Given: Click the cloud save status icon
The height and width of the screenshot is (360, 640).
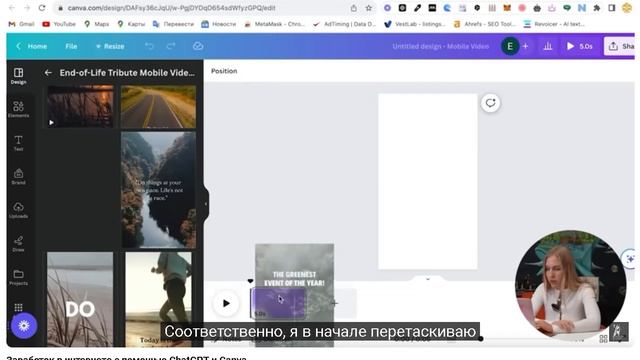Looking at the screenshot, I should (198, 46).
